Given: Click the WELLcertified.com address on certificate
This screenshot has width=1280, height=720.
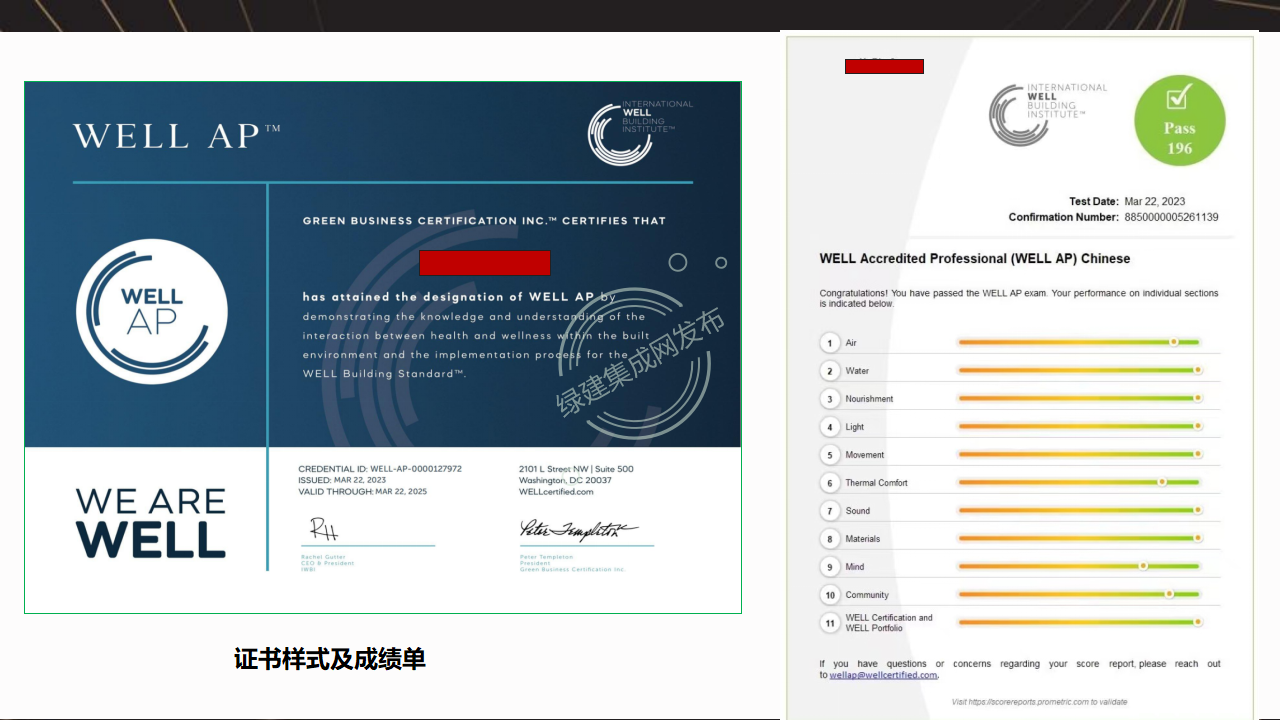Looking at the screenshot, I should pos(556,492).
